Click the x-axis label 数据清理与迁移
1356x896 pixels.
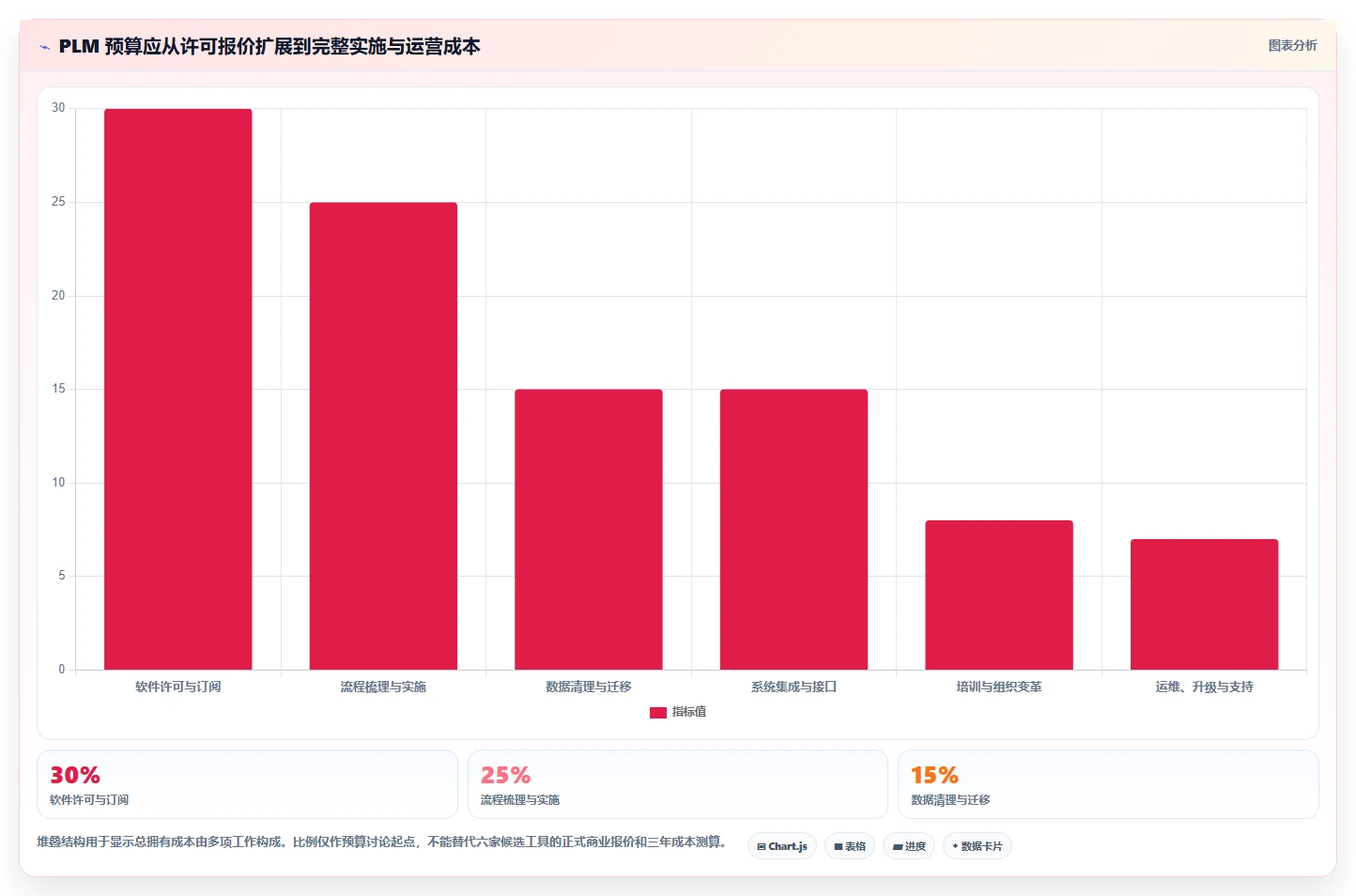(589, 687)
